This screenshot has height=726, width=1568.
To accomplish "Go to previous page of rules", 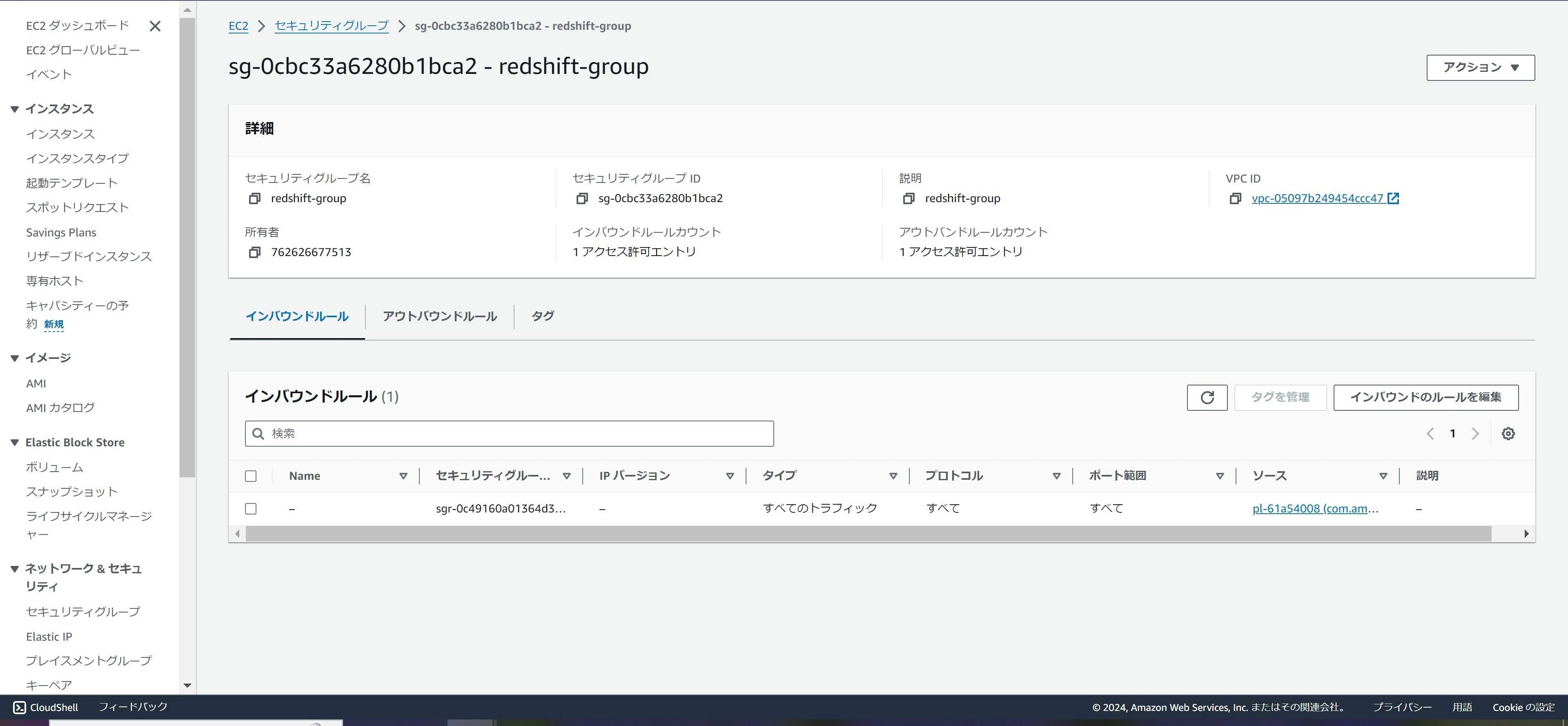I will [1430, 434].
